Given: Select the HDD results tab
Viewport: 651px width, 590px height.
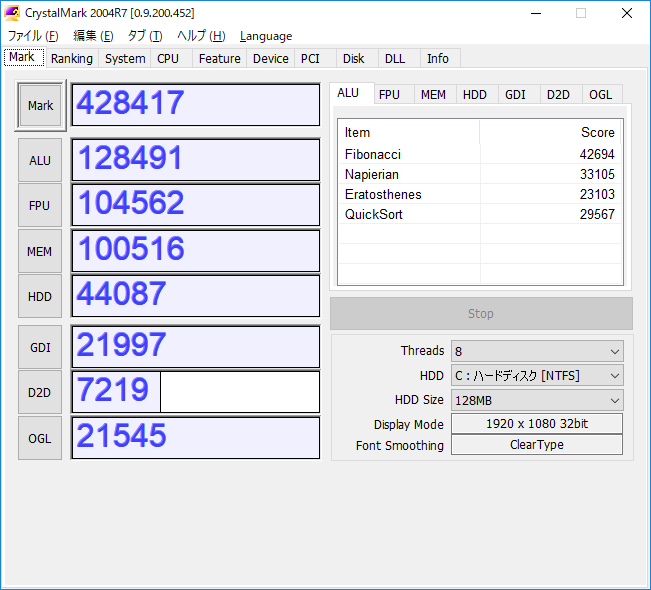Looking at the screenshot, I should (477, 95).
